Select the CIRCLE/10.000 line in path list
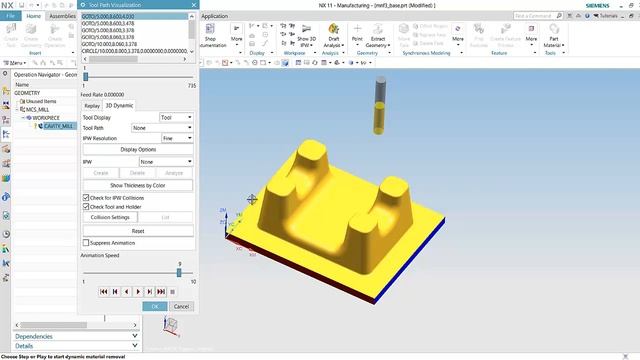640x360 pixels. [135, 51]
